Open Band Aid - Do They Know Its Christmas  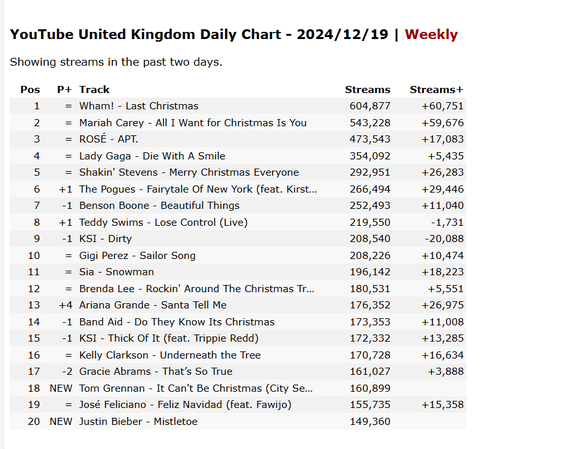coord(176,322)
